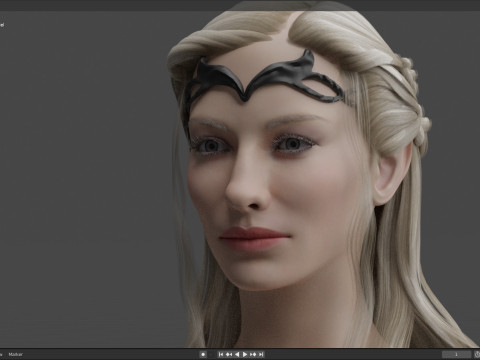Open the Marker menu in the timeline
480x360 pixels.
[15, 354]
